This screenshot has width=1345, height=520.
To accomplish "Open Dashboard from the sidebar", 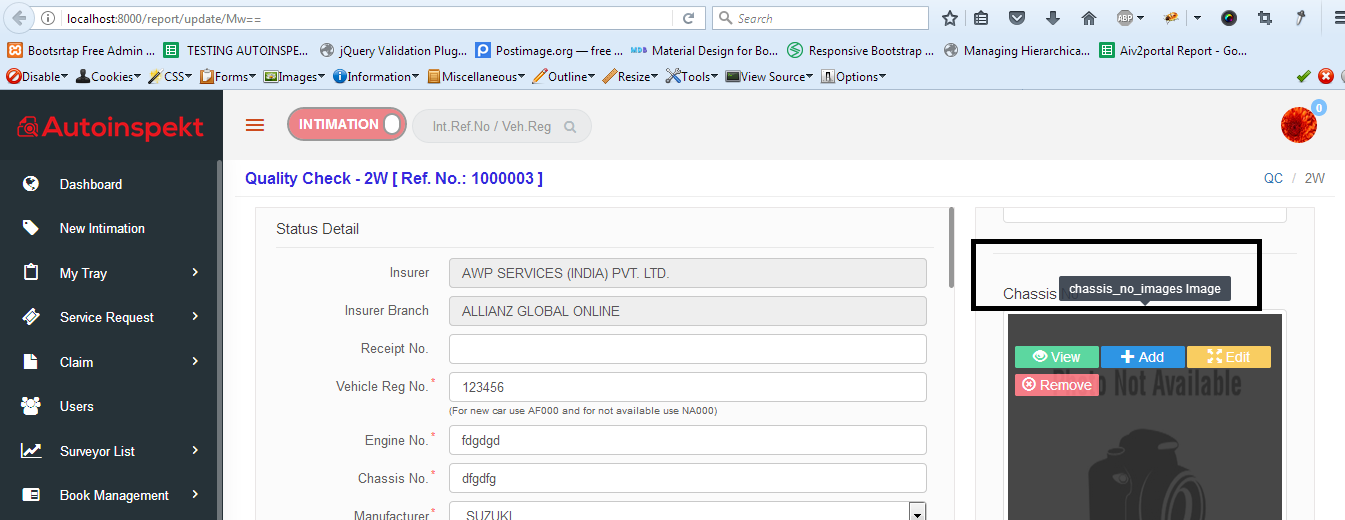I will pyautogui.click(x=90, y=184).
